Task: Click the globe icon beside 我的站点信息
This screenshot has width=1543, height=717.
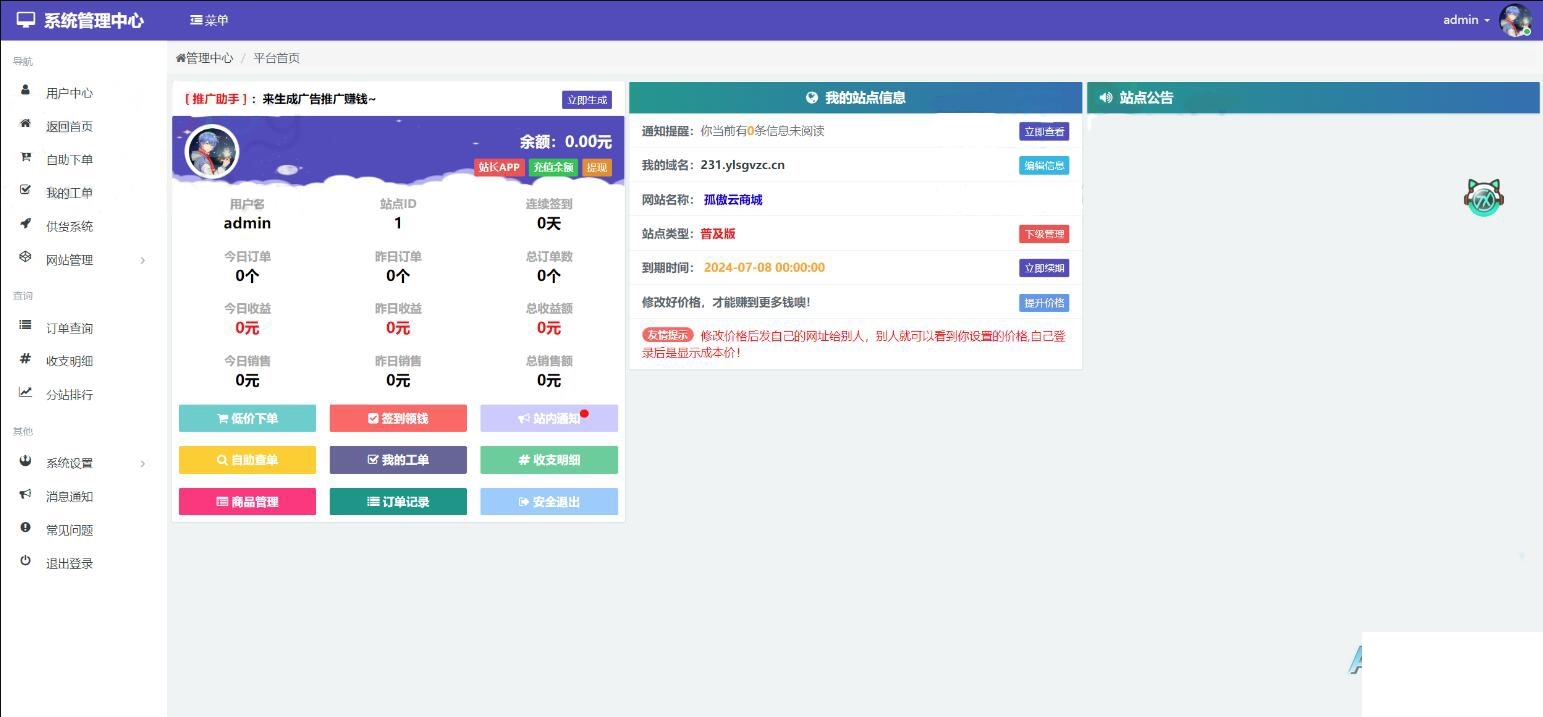Action: [x=812, y=98]
